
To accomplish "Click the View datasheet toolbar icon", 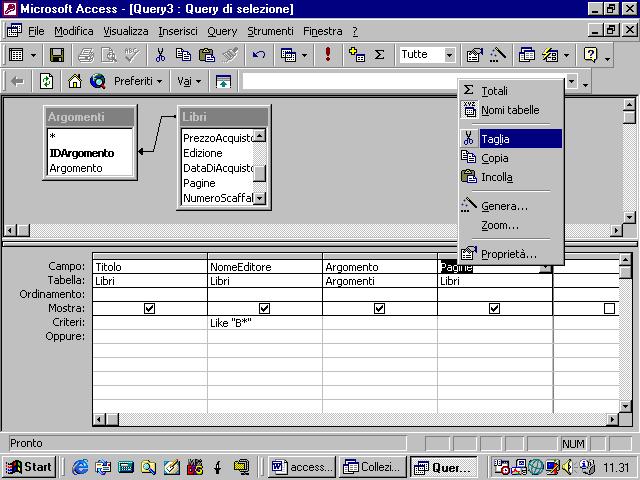I will pyautogui.click(x=16, y=55).
